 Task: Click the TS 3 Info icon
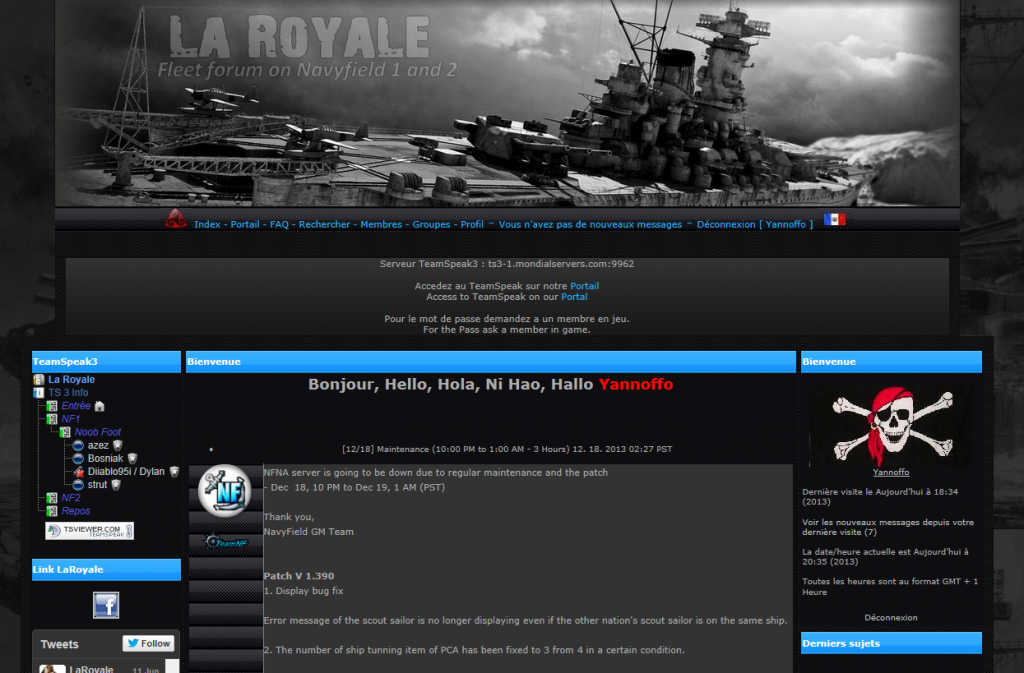coord(39,392)
